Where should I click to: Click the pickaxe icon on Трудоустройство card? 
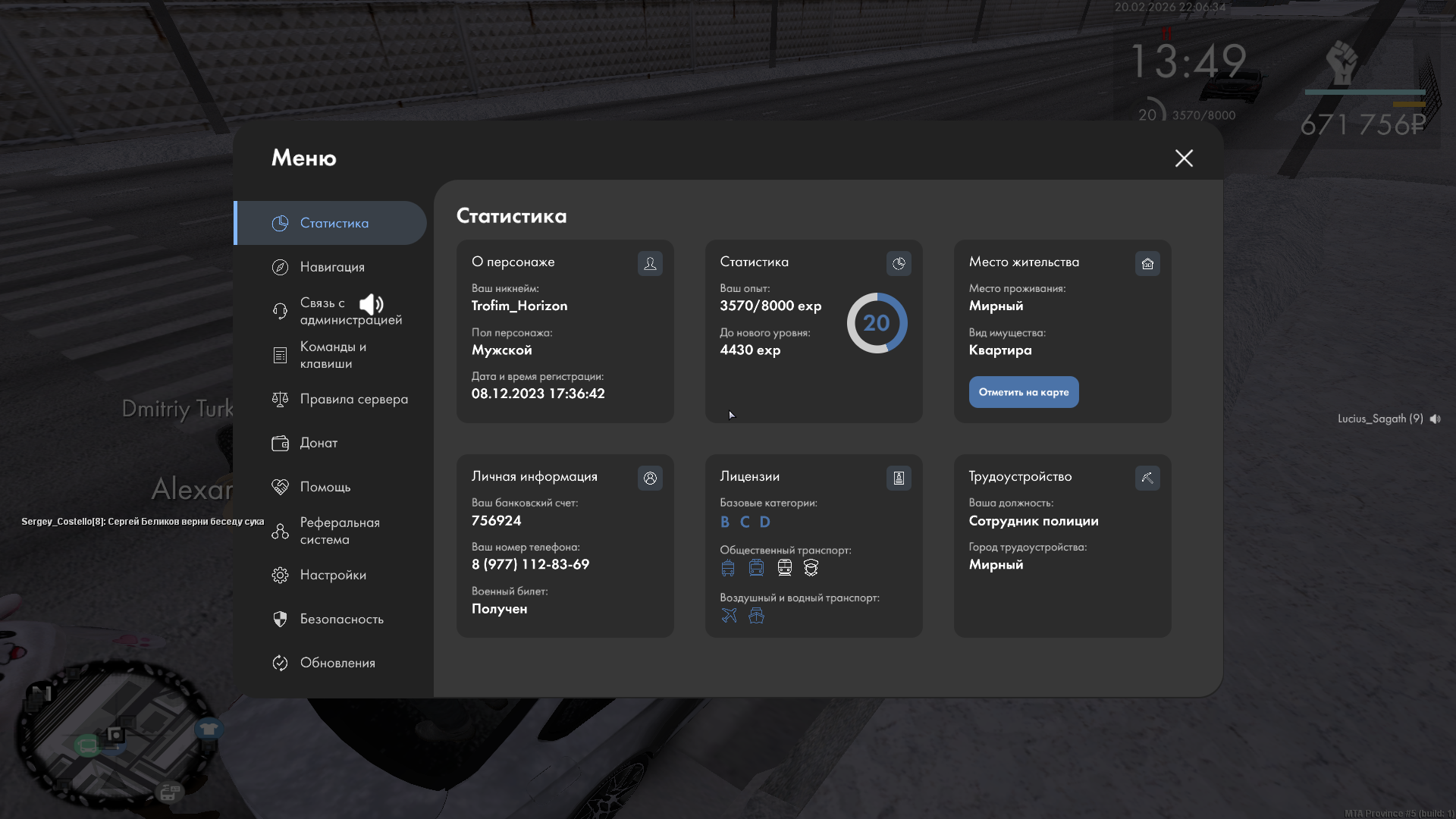click(1147, 478)
